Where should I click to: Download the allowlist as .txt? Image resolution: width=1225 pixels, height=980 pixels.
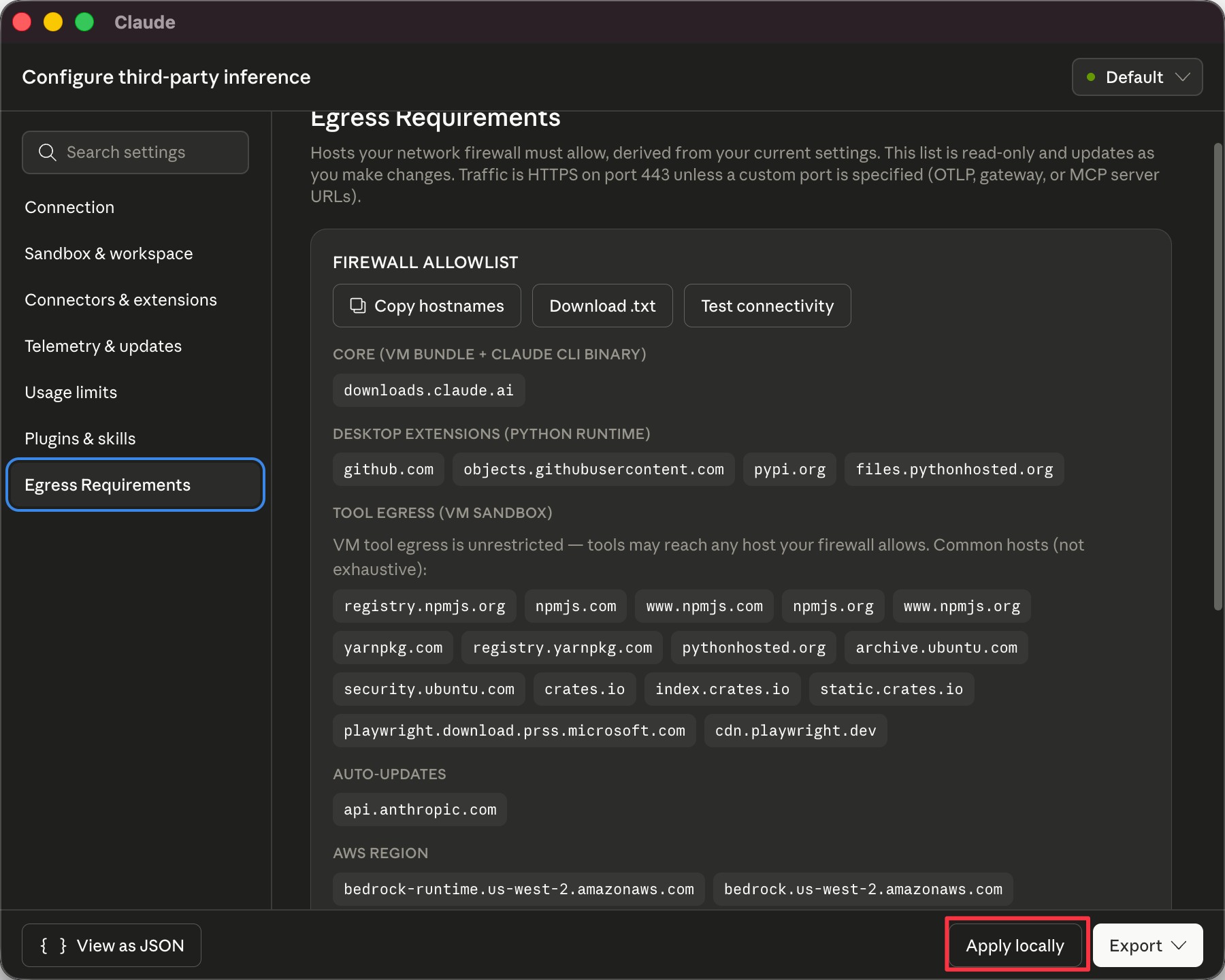pyautogui.click(x=602, y=306)
